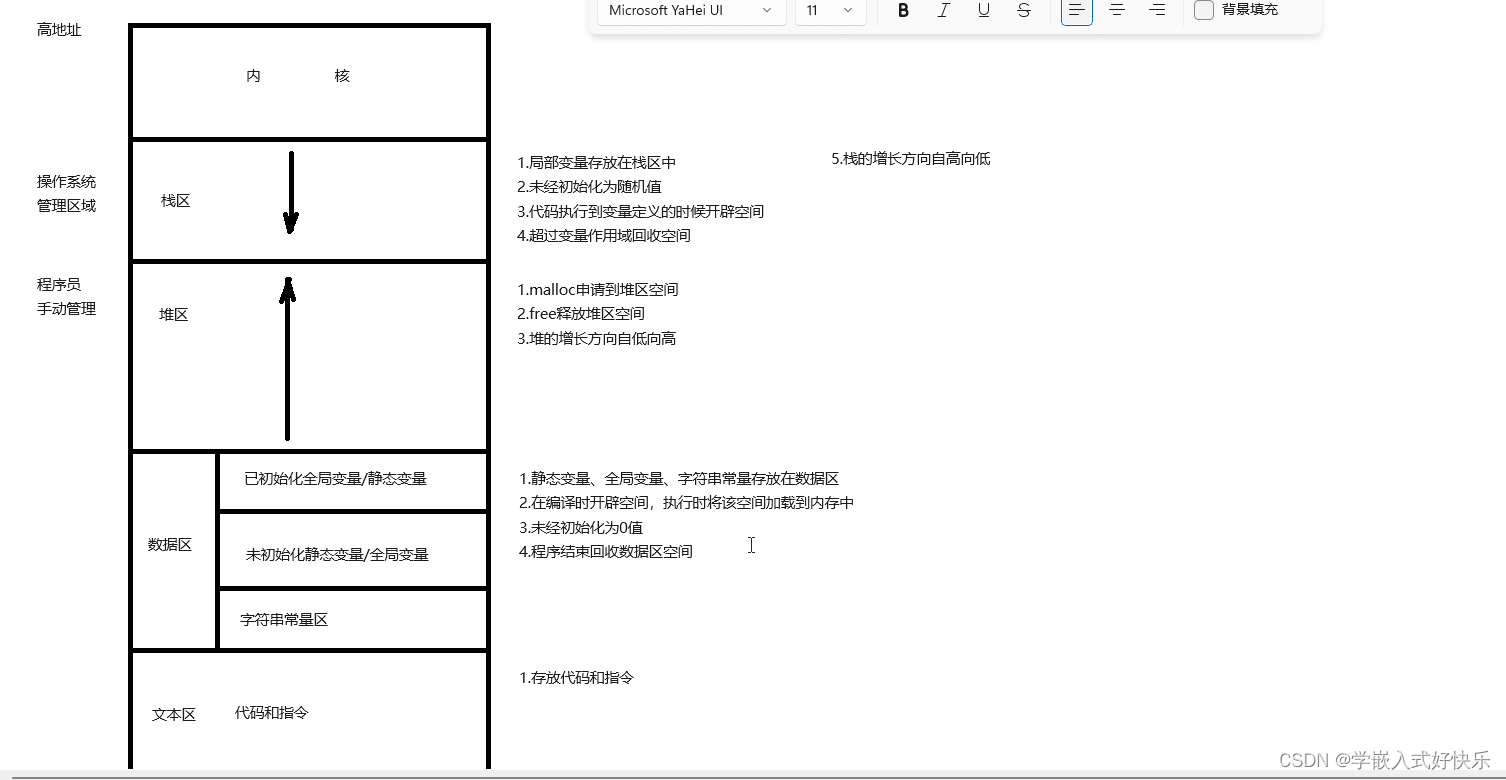Click 4.程序结束回收数据区空间 line
Viewport: 1506px width, 780px height.
[x=606, y=552]
